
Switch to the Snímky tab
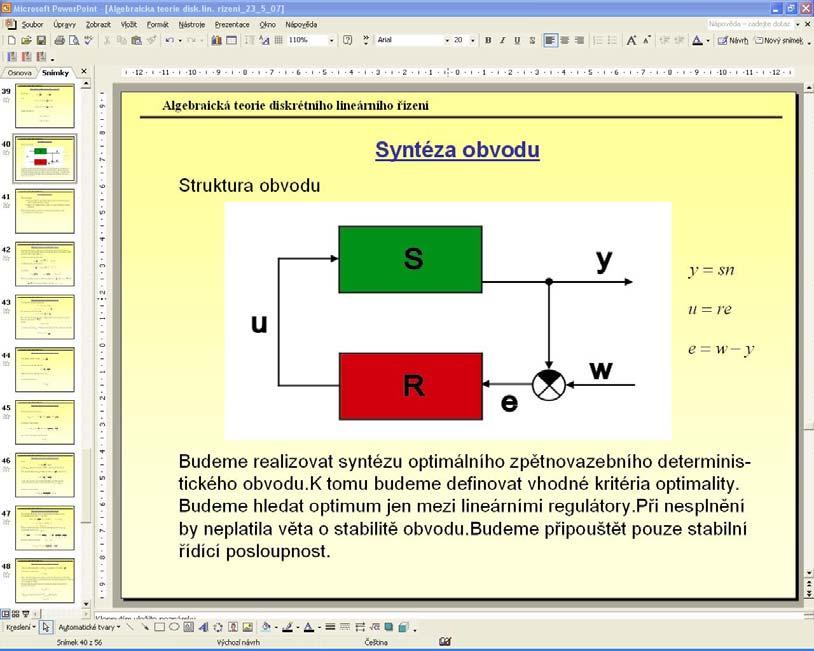[x=56, y=73]
